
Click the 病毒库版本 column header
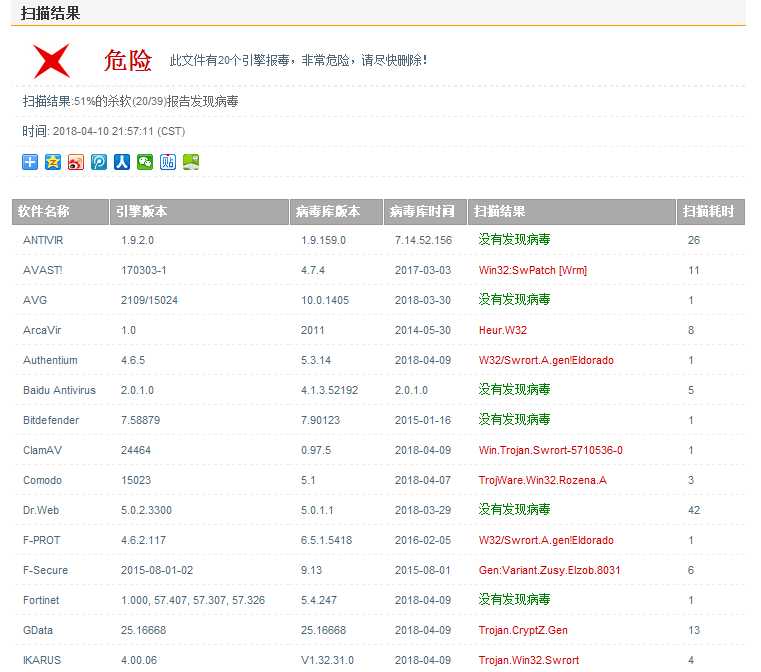(x=336, y=212)
